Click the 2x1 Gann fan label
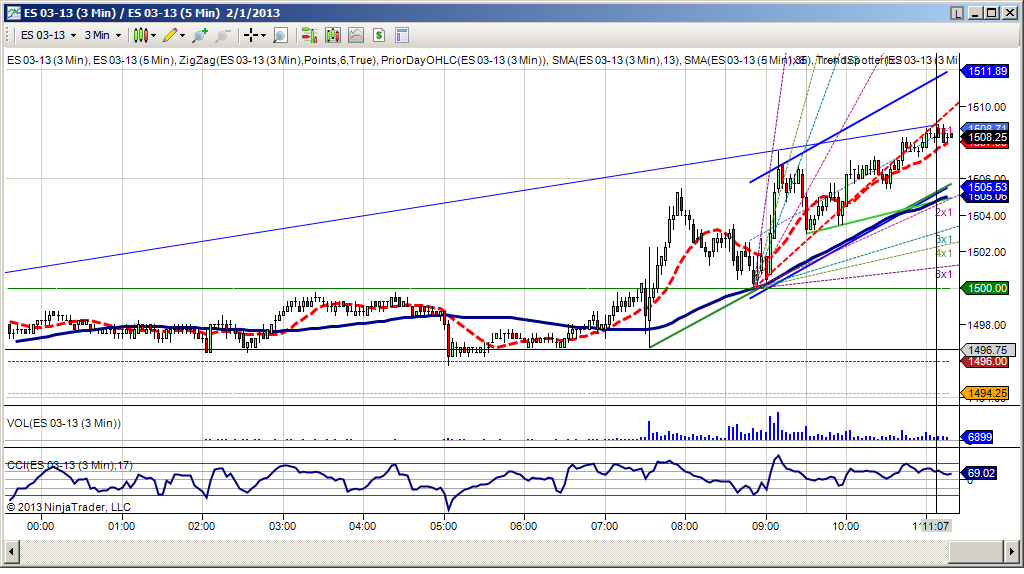 click(x=944, y=213)
